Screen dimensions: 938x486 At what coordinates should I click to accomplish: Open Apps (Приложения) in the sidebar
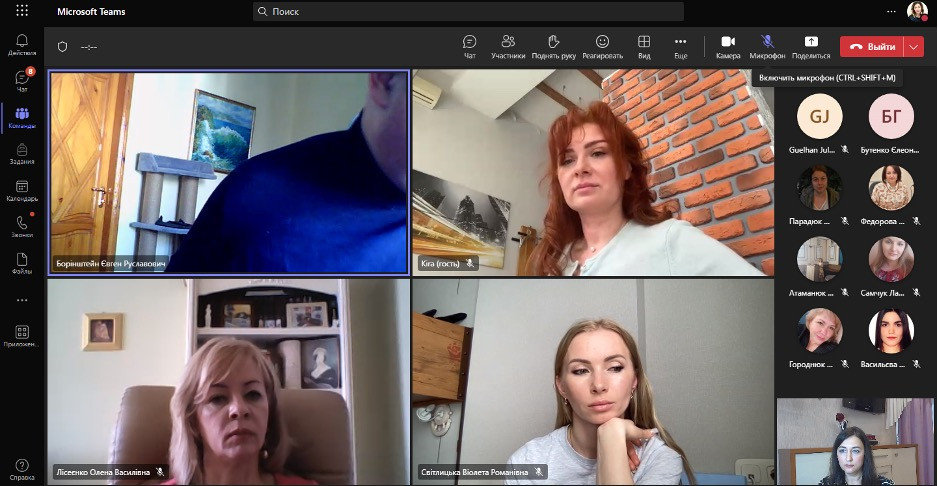(x=22, y=336)
